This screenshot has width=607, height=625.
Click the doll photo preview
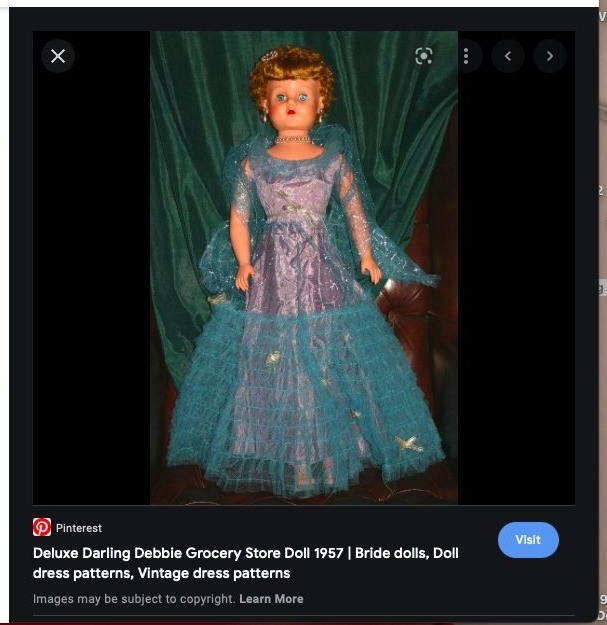pyautogui.click(x=303, y=300)
